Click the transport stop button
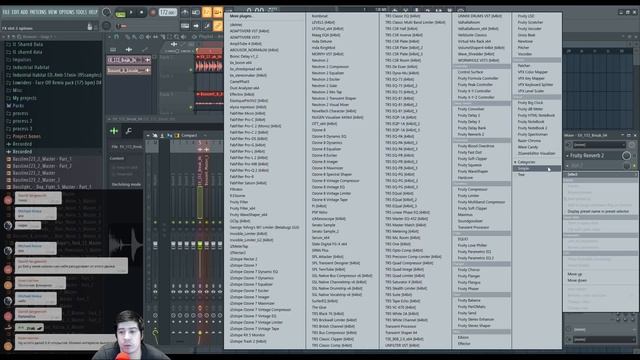This screenshot has width=640, height=360. [142, 13]
